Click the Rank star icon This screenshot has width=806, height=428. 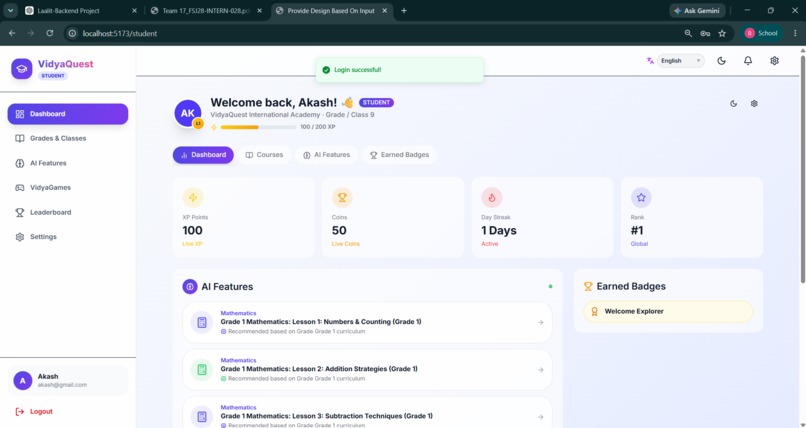641,197
